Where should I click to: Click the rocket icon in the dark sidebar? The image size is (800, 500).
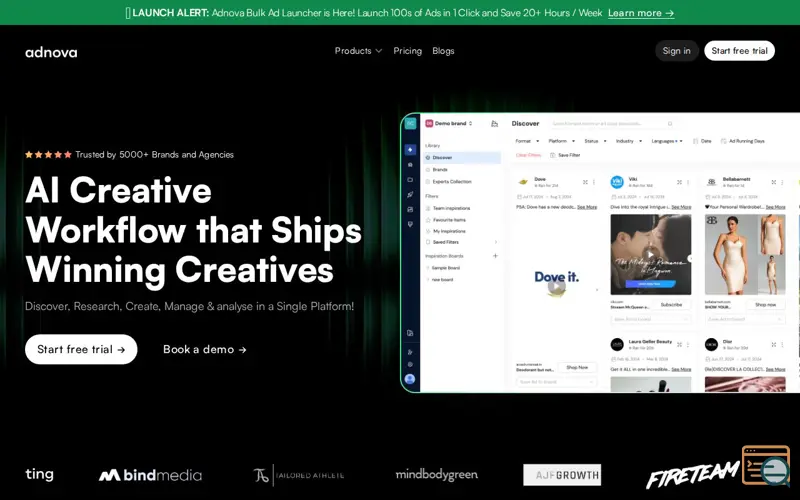coord(410,194)
